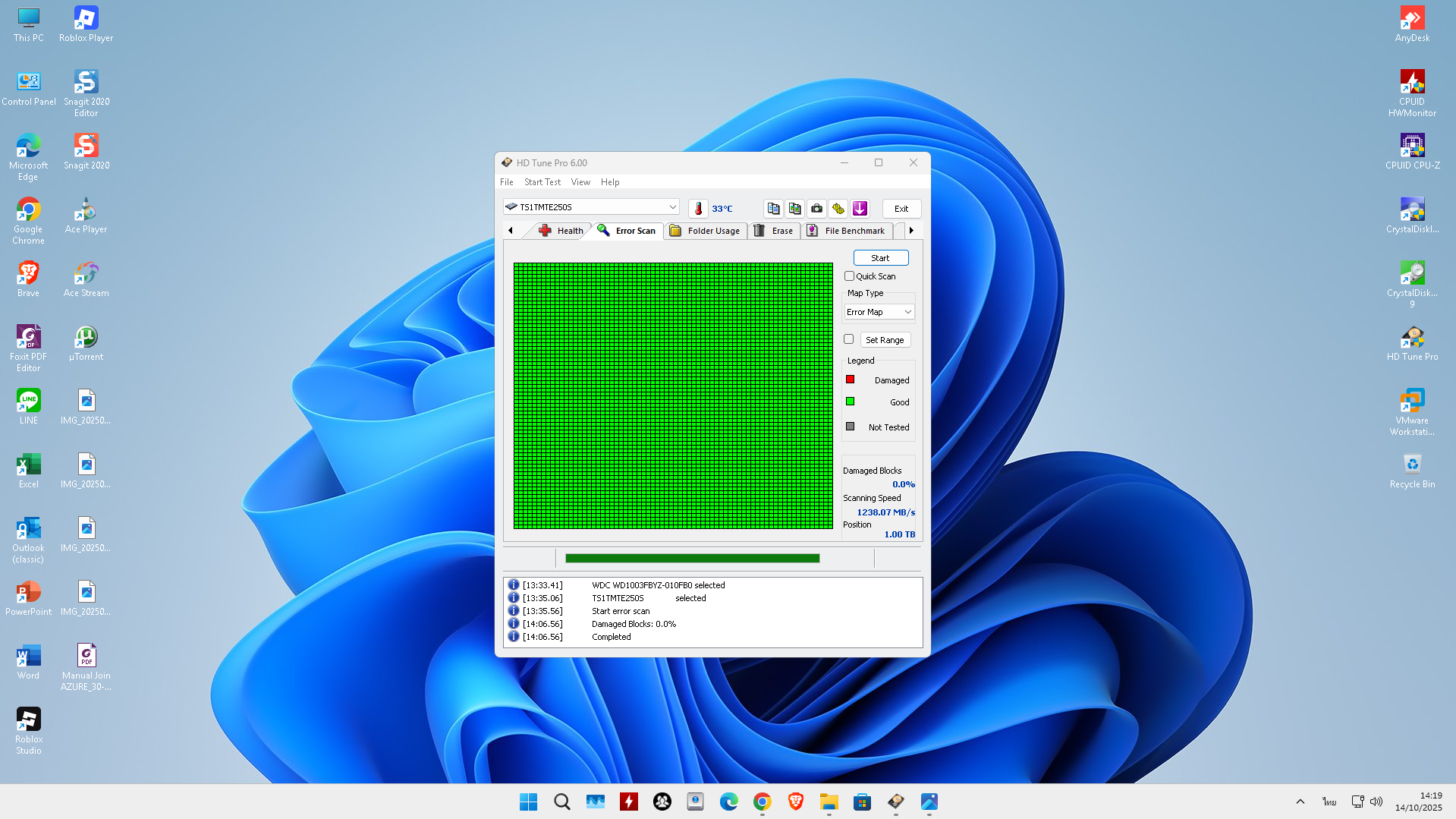
Task: Open the File Benchmark tab
Action: (x=846, y=231)
